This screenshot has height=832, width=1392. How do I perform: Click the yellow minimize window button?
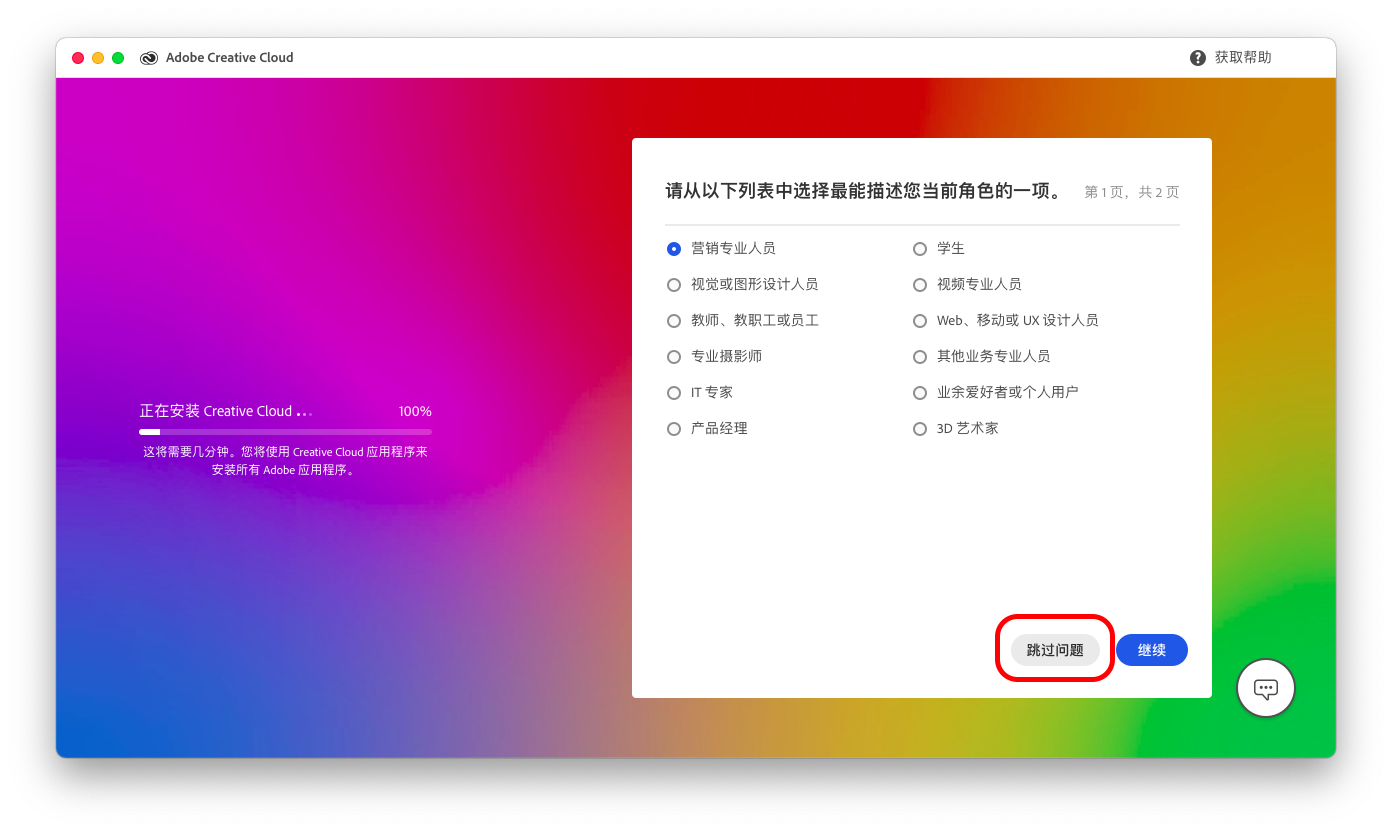(98, 58)
